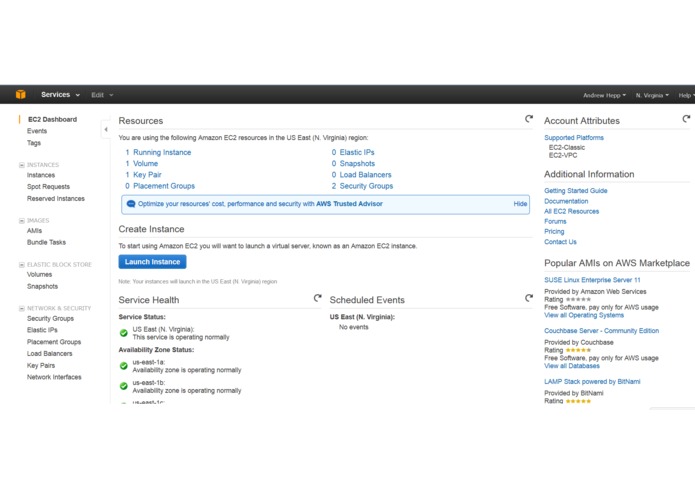Open Spot Requests in the sidebar
This screenshot has width=695, height=494.
pyautogui.click(x=48, y=187)
